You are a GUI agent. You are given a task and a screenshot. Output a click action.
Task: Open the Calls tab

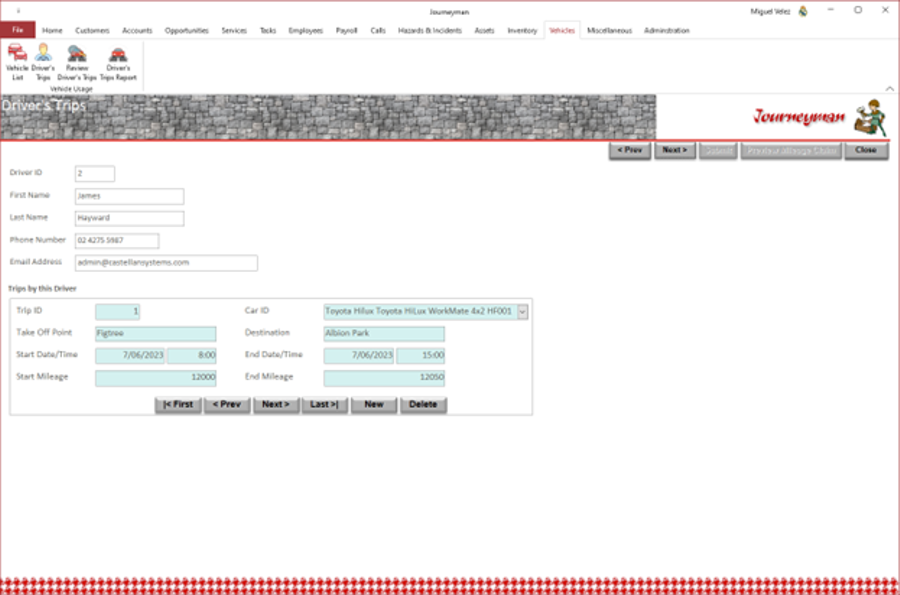tap(378, 30)
